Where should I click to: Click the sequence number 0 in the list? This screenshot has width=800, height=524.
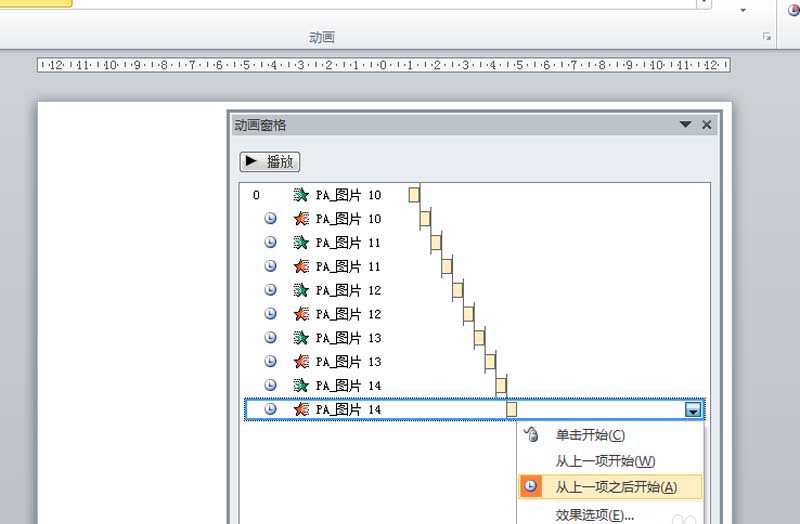[256, 195]
